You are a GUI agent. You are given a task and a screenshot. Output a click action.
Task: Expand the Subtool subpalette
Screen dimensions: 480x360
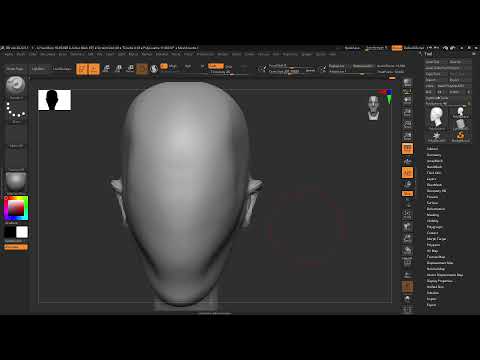click(x=432, y=149)
